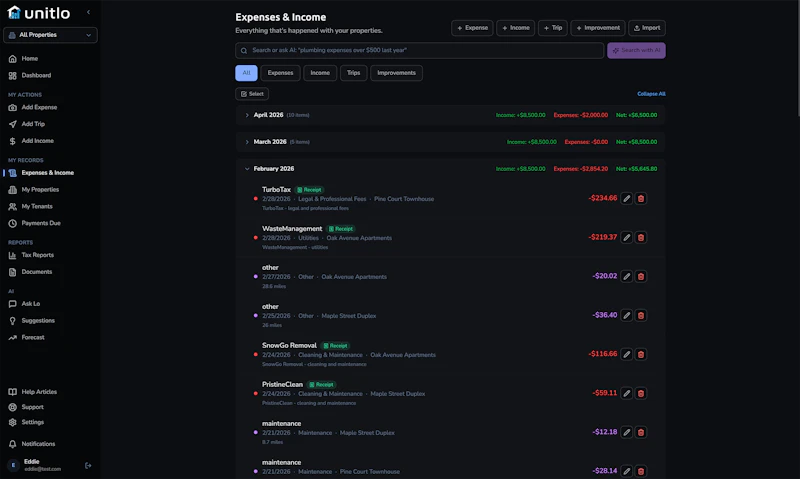The height and width of the screenshot is (479, 800).
Task: Click Search with AI button
Action: [636, 51]
